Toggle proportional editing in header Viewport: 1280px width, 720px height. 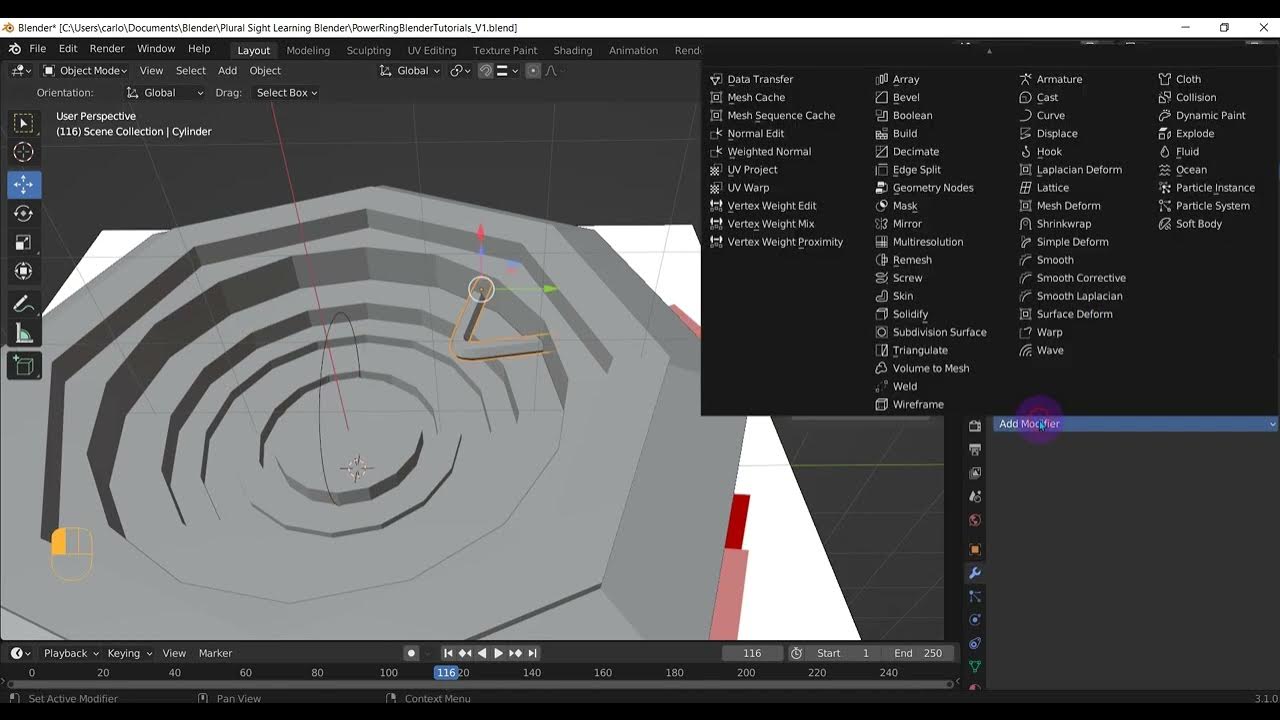point(533,71)
